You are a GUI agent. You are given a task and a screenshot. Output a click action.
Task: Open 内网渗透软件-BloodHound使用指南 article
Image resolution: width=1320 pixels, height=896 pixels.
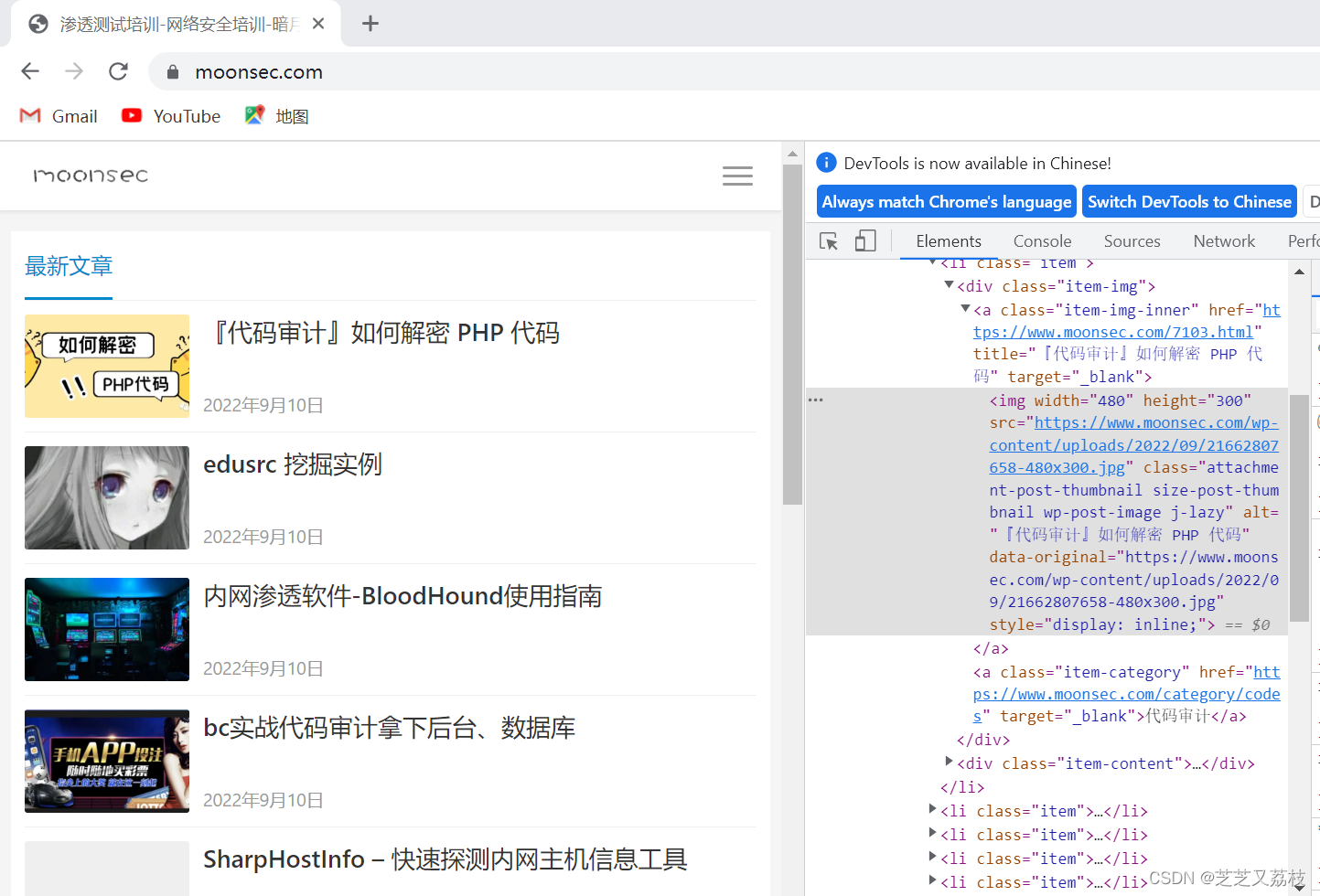(x=402, y=596)
